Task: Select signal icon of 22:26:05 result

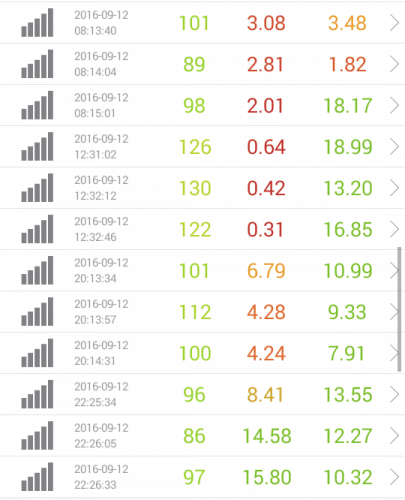Action: [x=37, y=436]
